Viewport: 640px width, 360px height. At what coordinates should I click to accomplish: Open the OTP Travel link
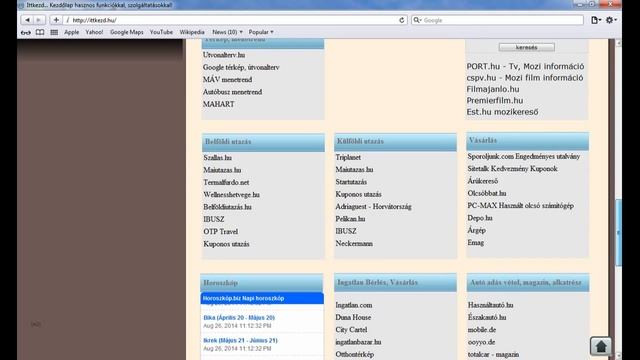220,231
